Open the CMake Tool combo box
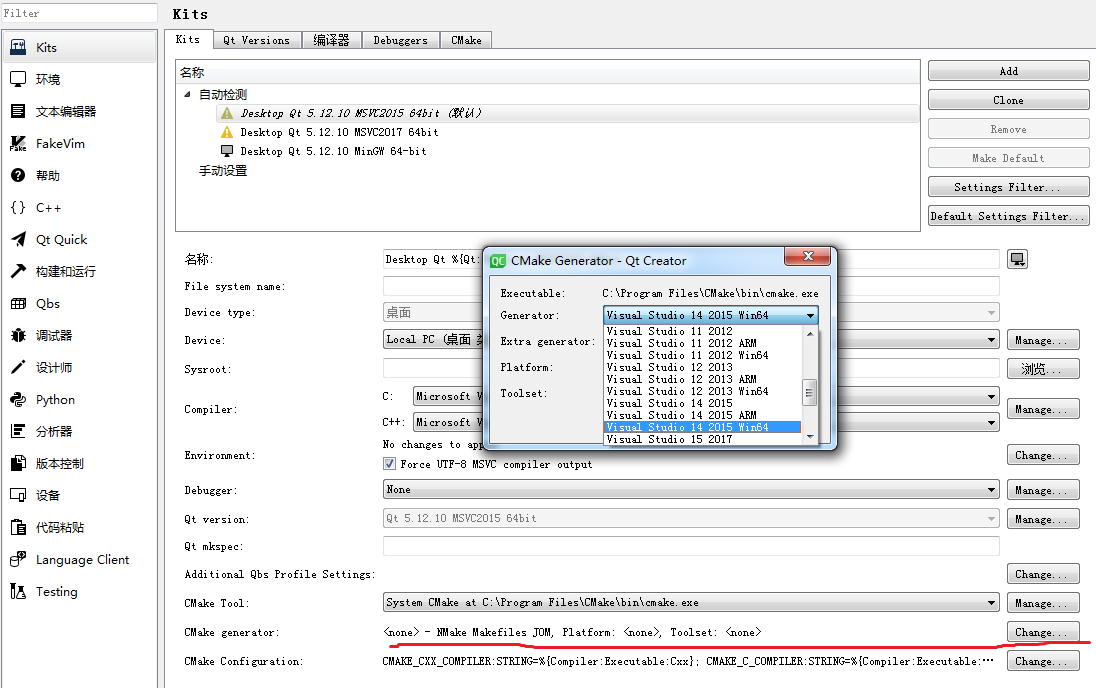This screenshot has width=1096, height=688. (x=691, y=602)
